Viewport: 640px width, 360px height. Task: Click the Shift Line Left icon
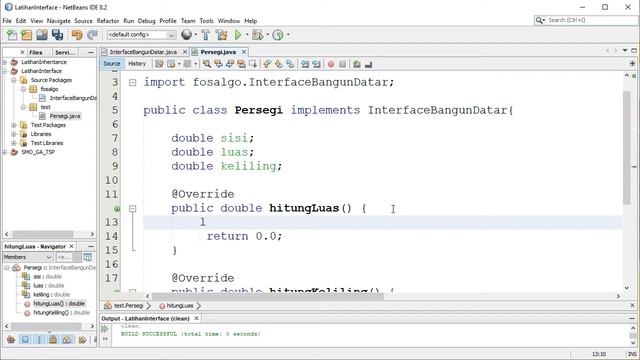click(305, 64)
